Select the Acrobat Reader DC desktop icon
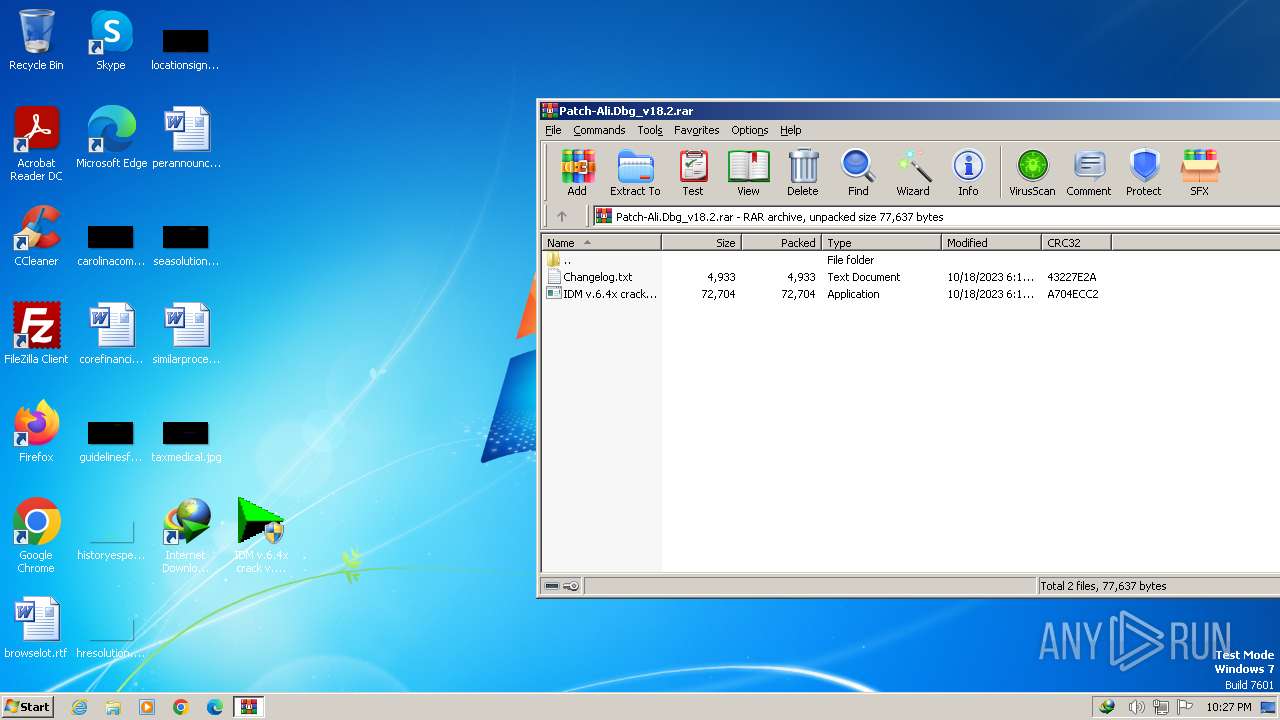Image resolution: width=1280 pixels, height=720 pixels. pyautogui.click(x=36, y=145)
